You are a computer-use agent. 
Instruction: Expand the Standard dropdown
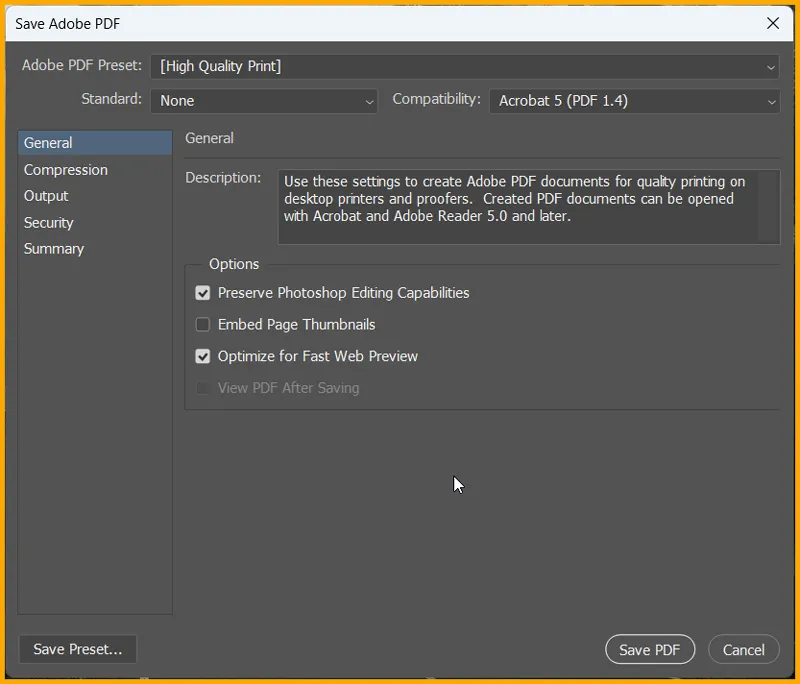point(264,100)
